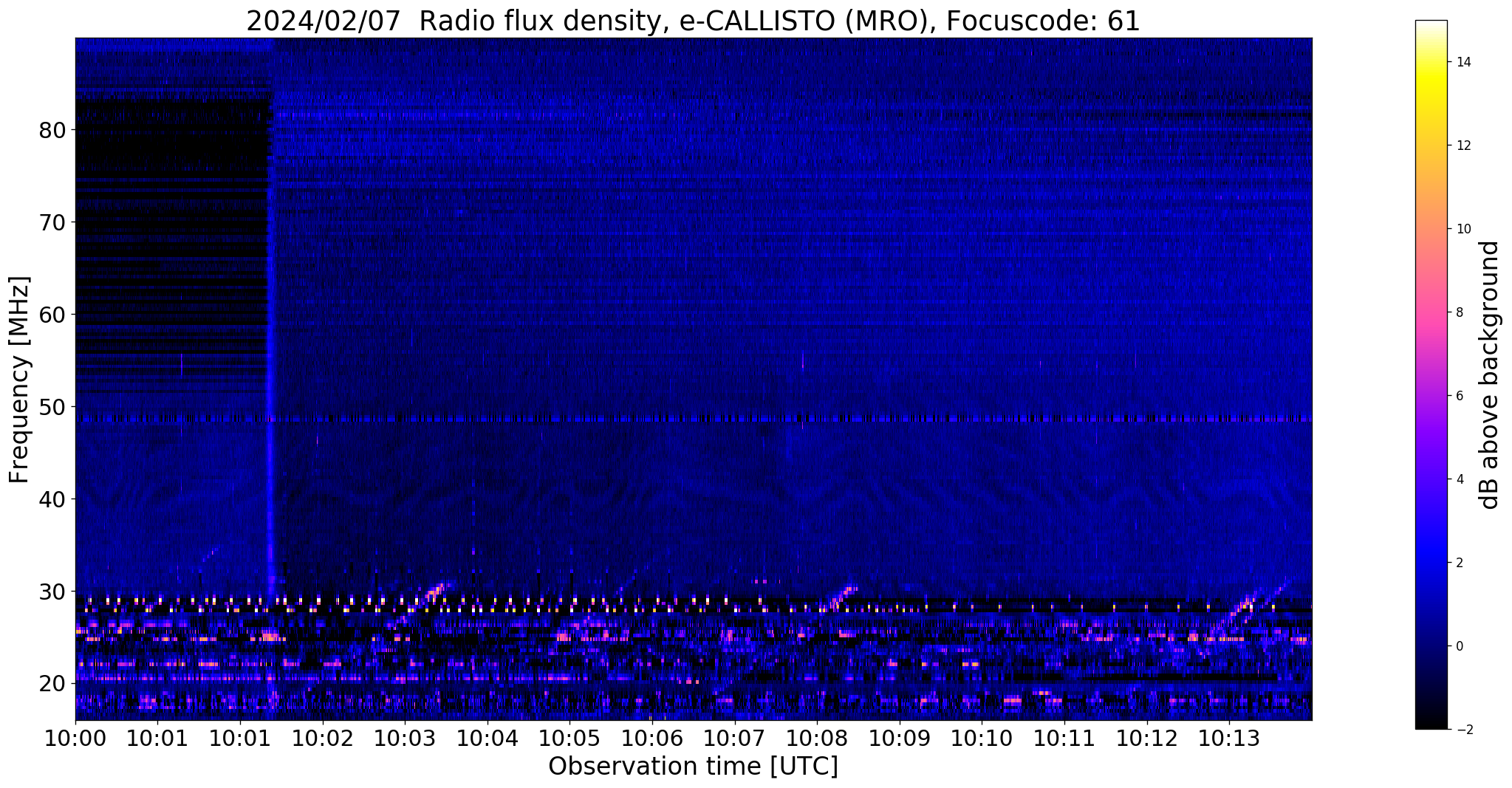This screenshot has height=788, width=1512.
Task: Click the colorbar tick label 0
Action: click(1460, 646)
